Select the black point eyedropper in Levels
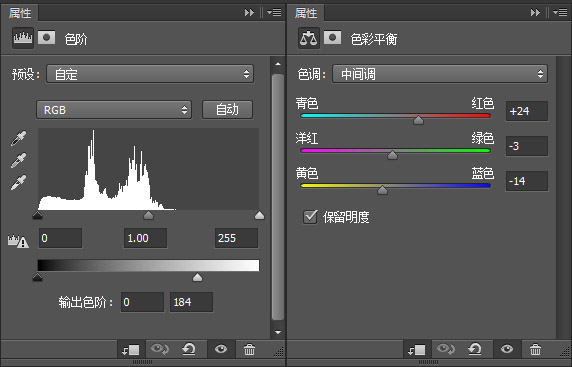This screenshot has height=367, width=572. [18, 139]
